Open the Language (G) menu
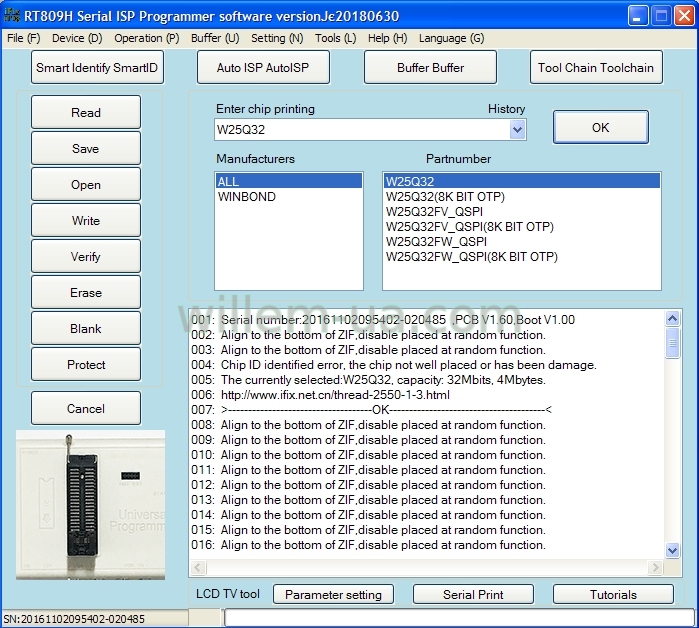The image size is (699, 628). [x=451, y=38]
